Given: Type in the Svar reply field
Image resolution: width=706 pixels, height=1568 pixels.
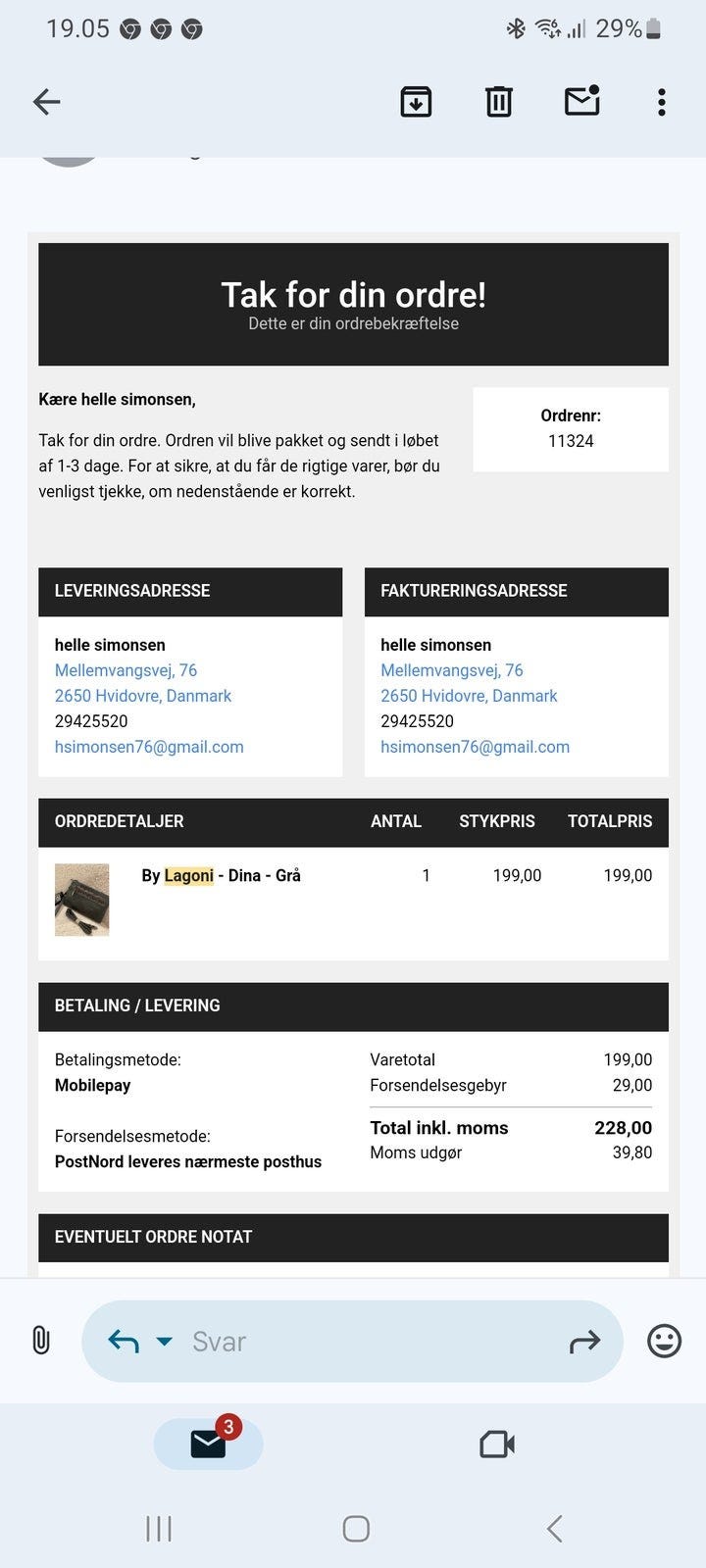Looking at the screenshot, I should coord(373,1342).
